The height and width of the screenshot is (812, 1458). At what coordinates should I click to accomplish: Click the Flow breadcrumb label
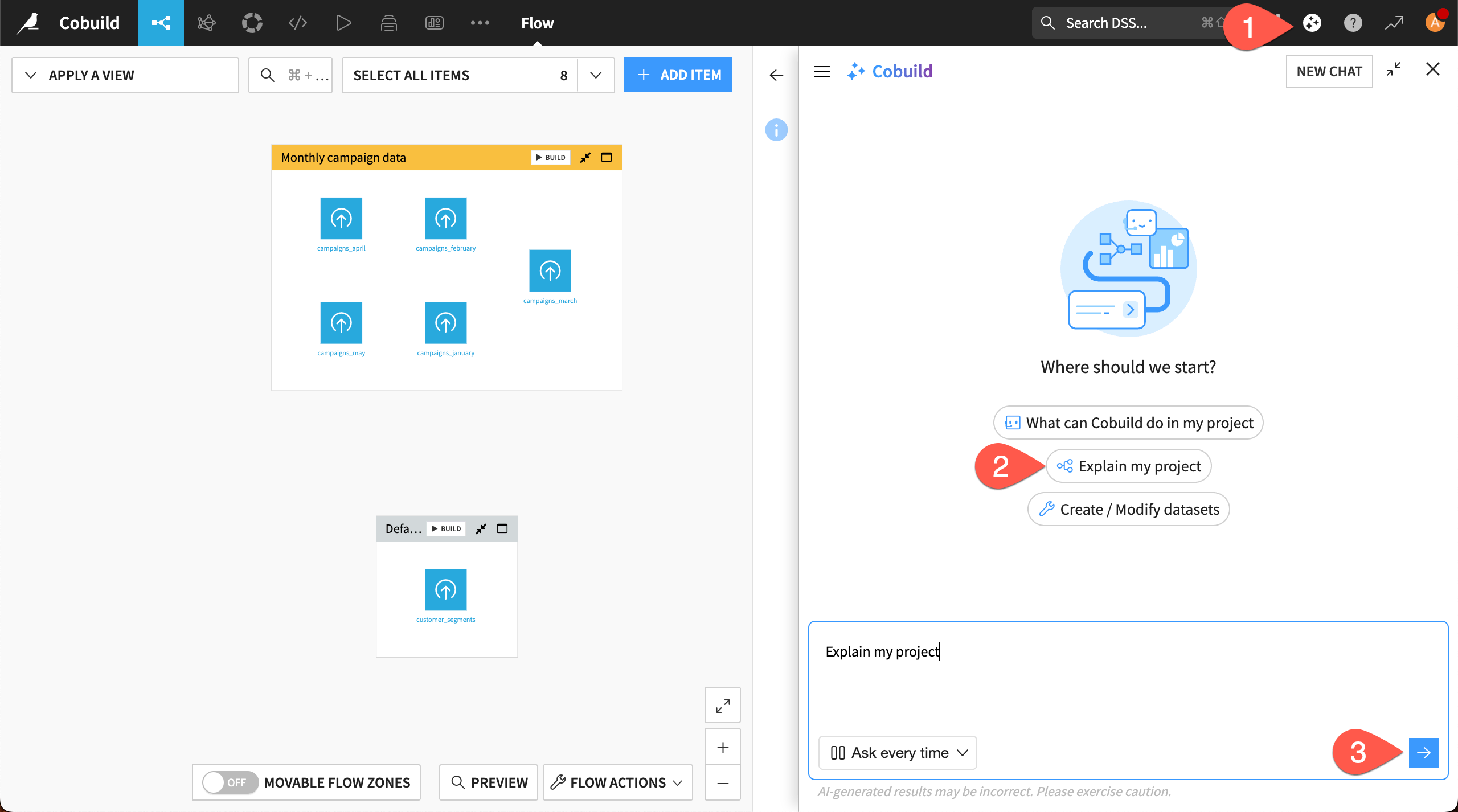(x=537, y=23)
